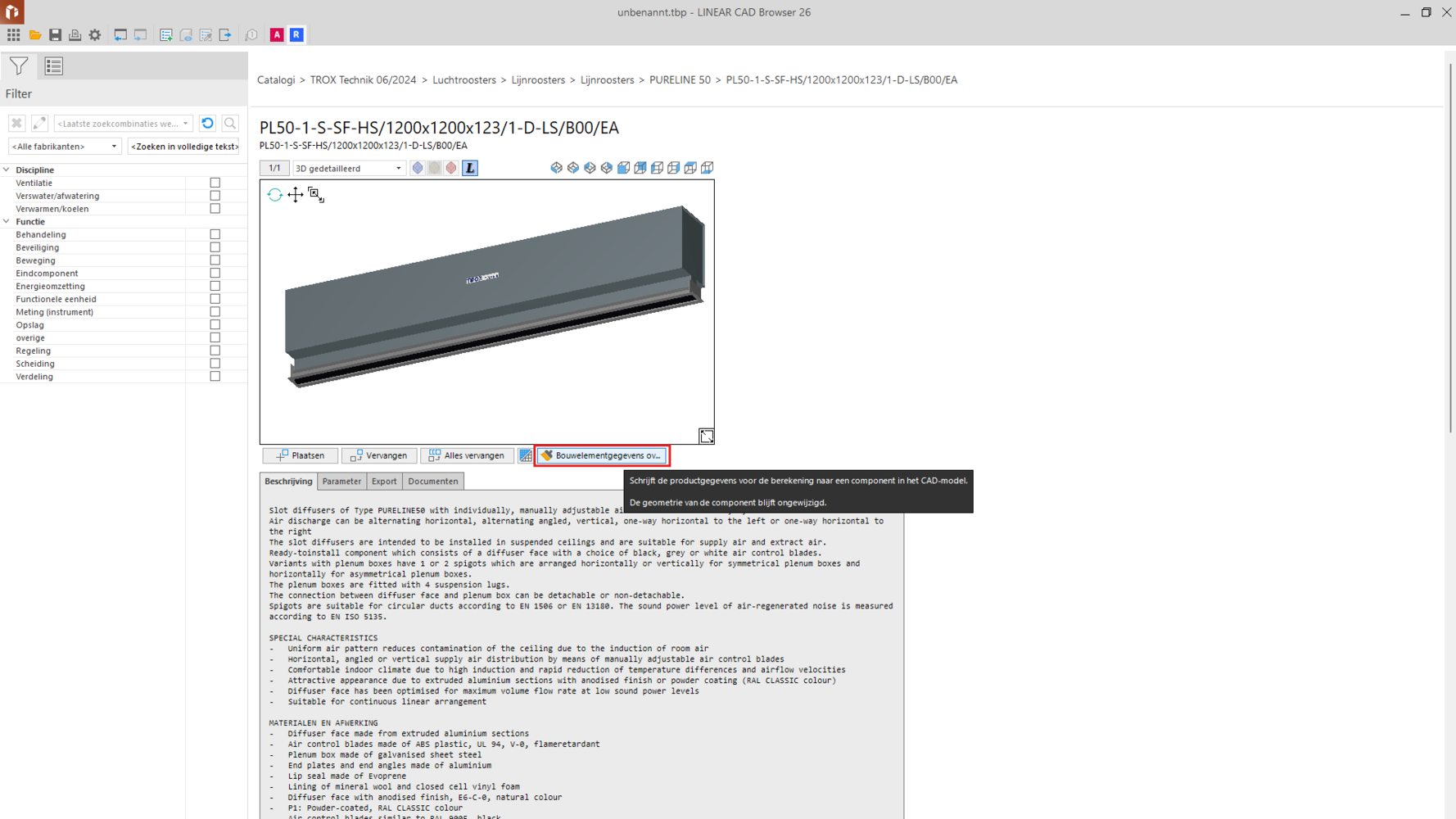This screenshot has width=1456, height=819.
Task: Click the full text search field
Action: pyautogui.click(x=184, y=147)
